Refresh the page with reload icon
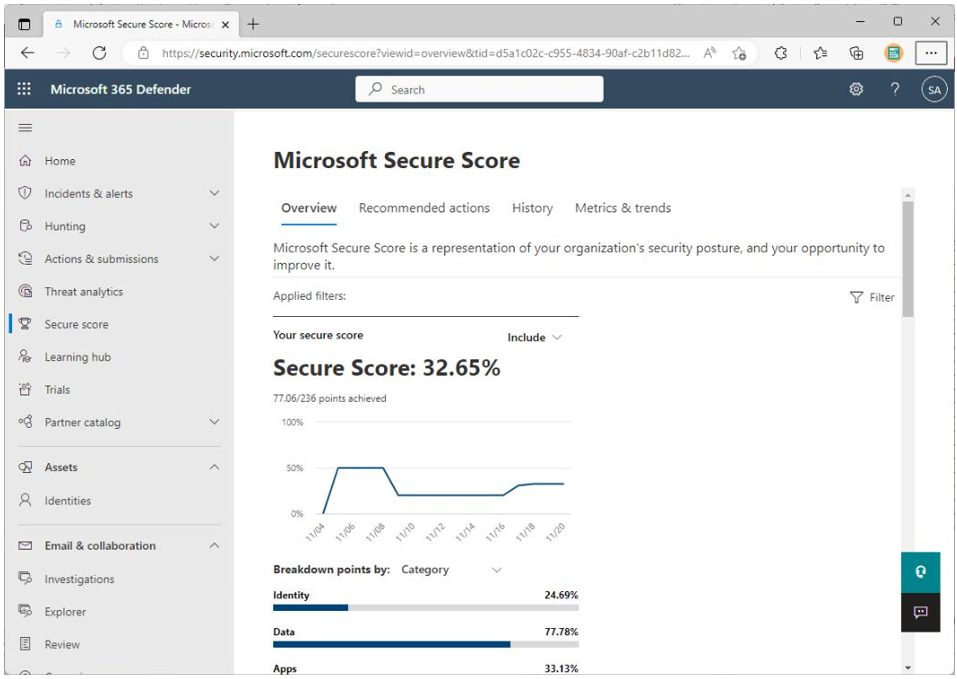 (99, 53)
